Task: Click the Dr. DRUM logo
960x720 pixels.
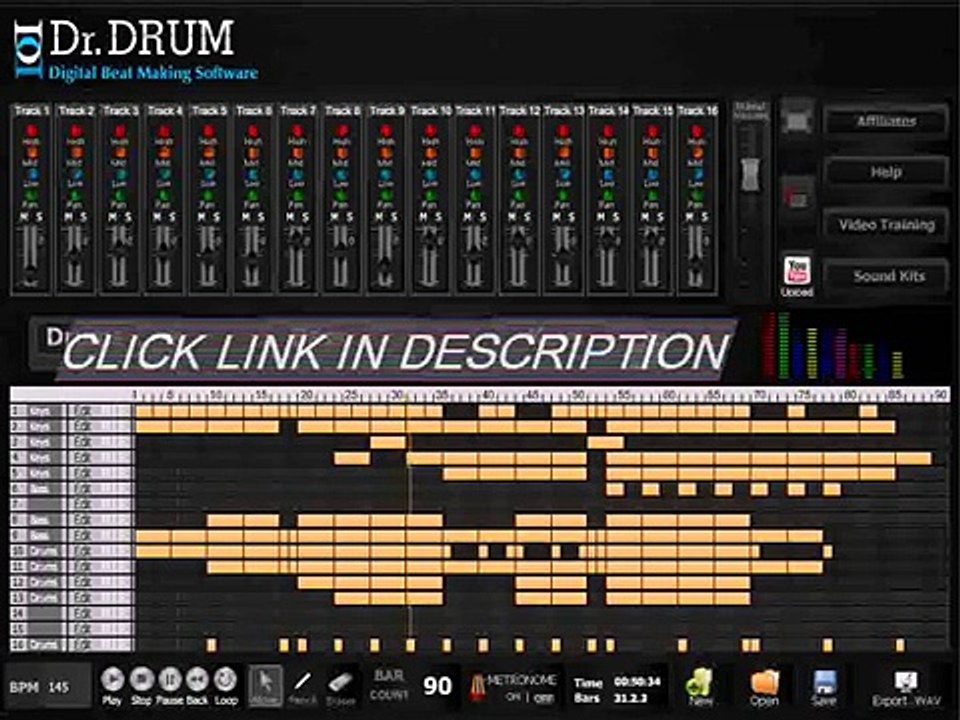Action: (x=136, y=50)
